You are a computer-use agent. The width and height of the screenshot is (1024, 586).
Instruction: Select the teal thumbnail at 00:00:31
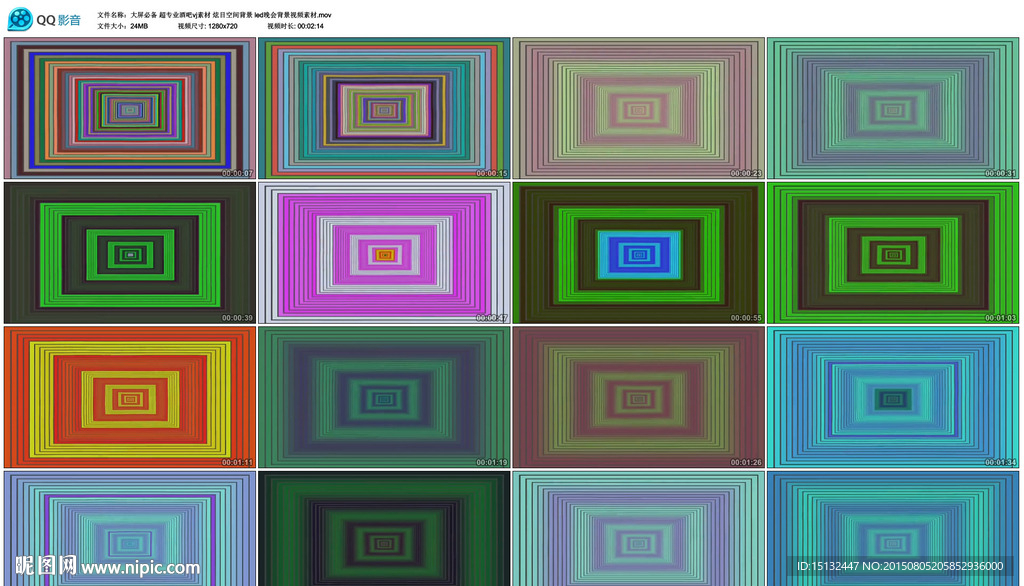click(893, 108)
